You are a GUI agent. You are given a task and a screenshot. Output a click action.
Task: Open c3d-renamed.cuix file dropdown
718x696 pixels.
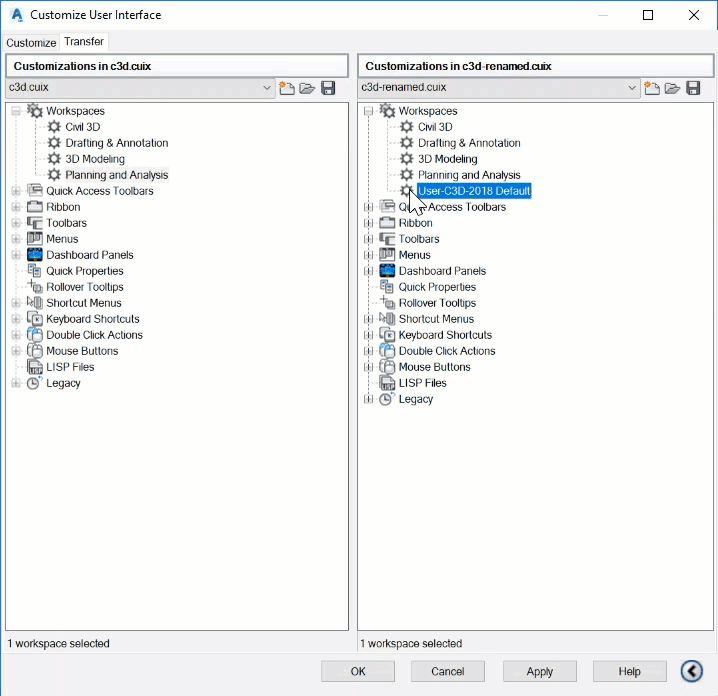(x=631, y=87)
